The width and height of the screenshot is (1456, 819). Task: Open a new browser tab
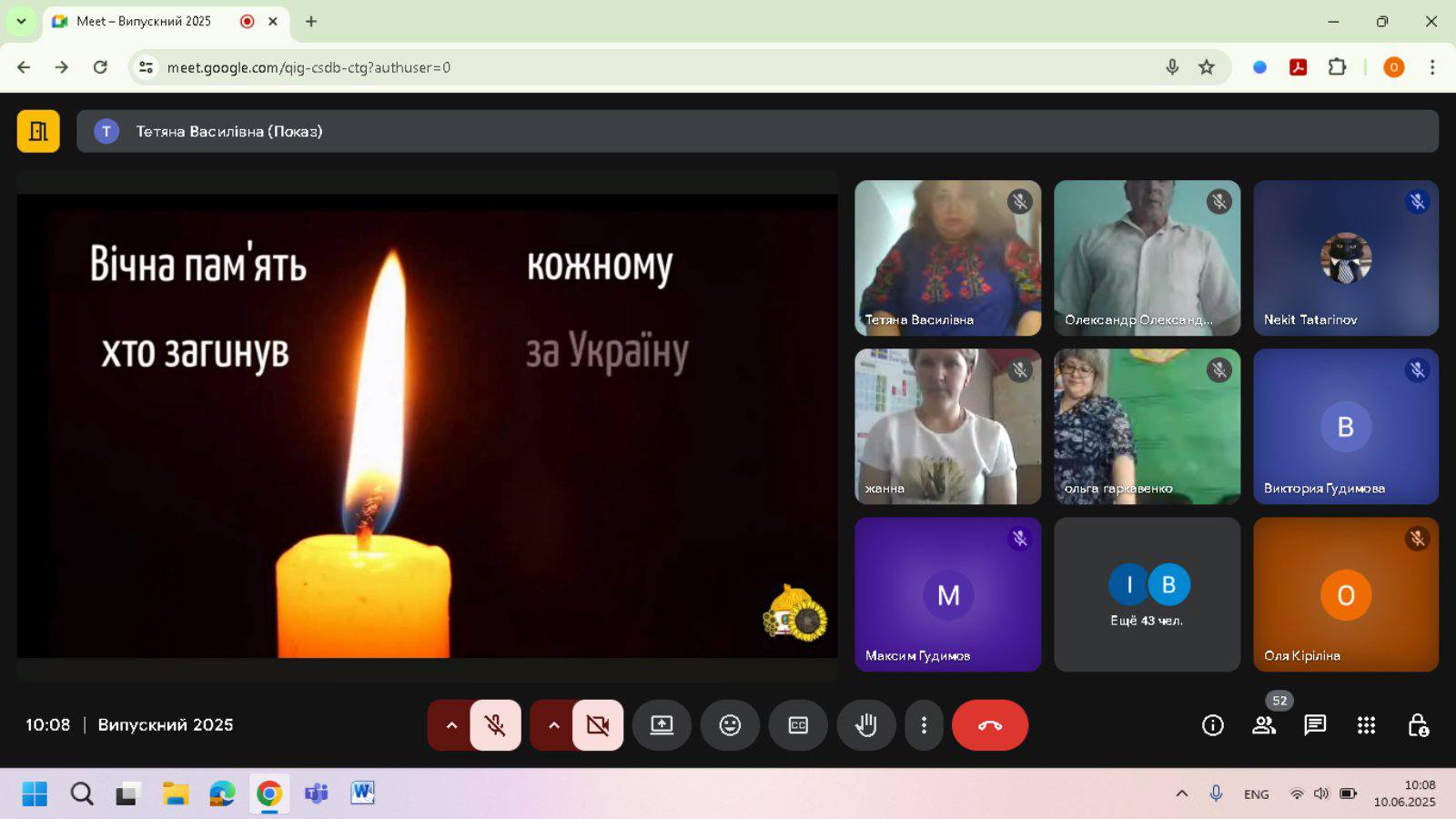pos(311,21)
